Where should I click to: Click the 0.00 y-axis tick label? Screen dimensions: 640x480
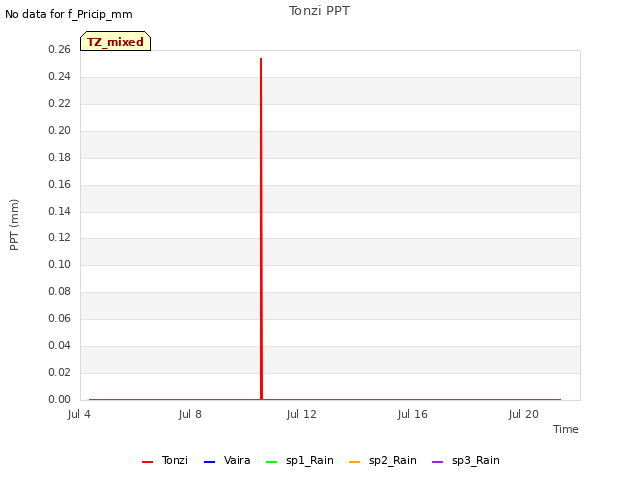(60, 399)
